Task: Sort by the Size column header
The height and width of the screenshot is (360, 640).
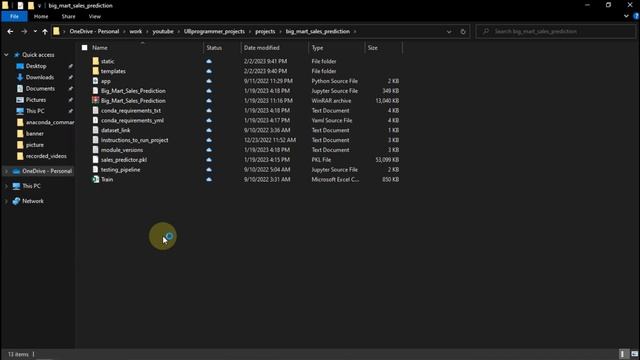Action: (x=372, y=48)
